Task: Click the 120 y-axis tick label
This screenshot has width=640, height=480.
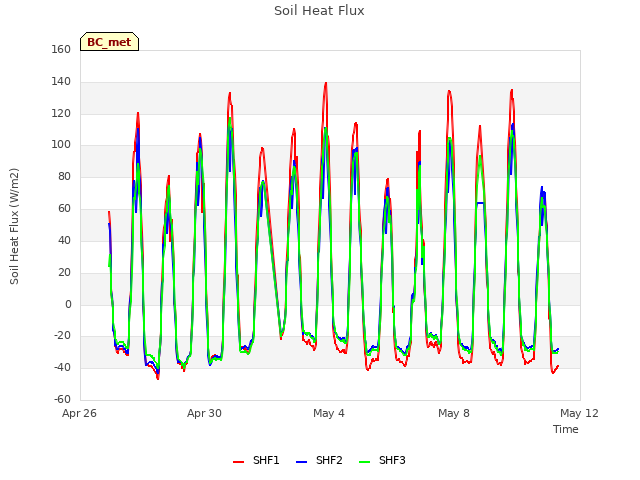Action: click(61, 113)
